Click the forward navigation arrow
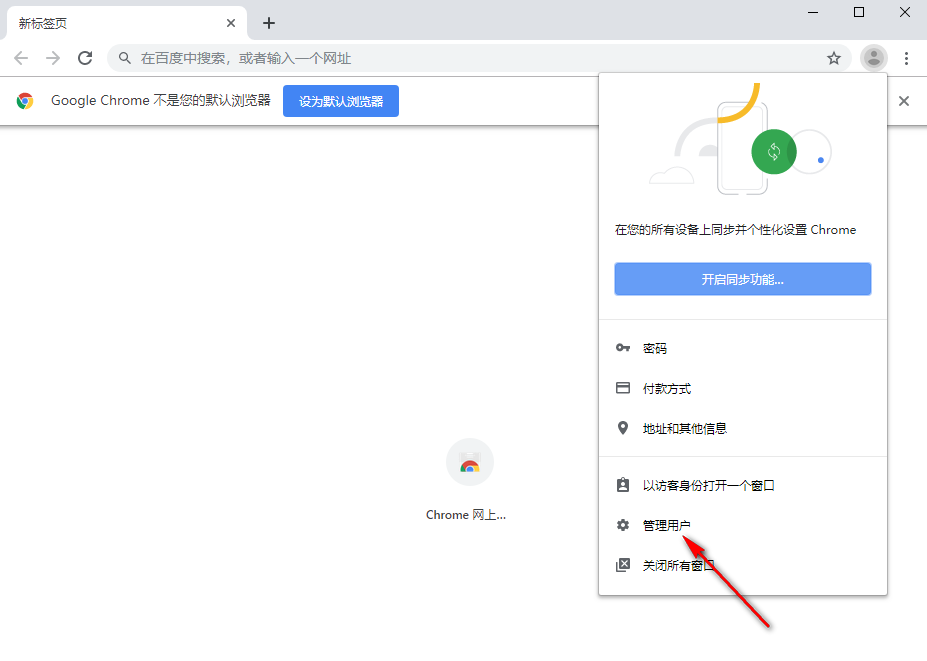The width and height of the screenshot is (927, 661). (x=53, y=58)
